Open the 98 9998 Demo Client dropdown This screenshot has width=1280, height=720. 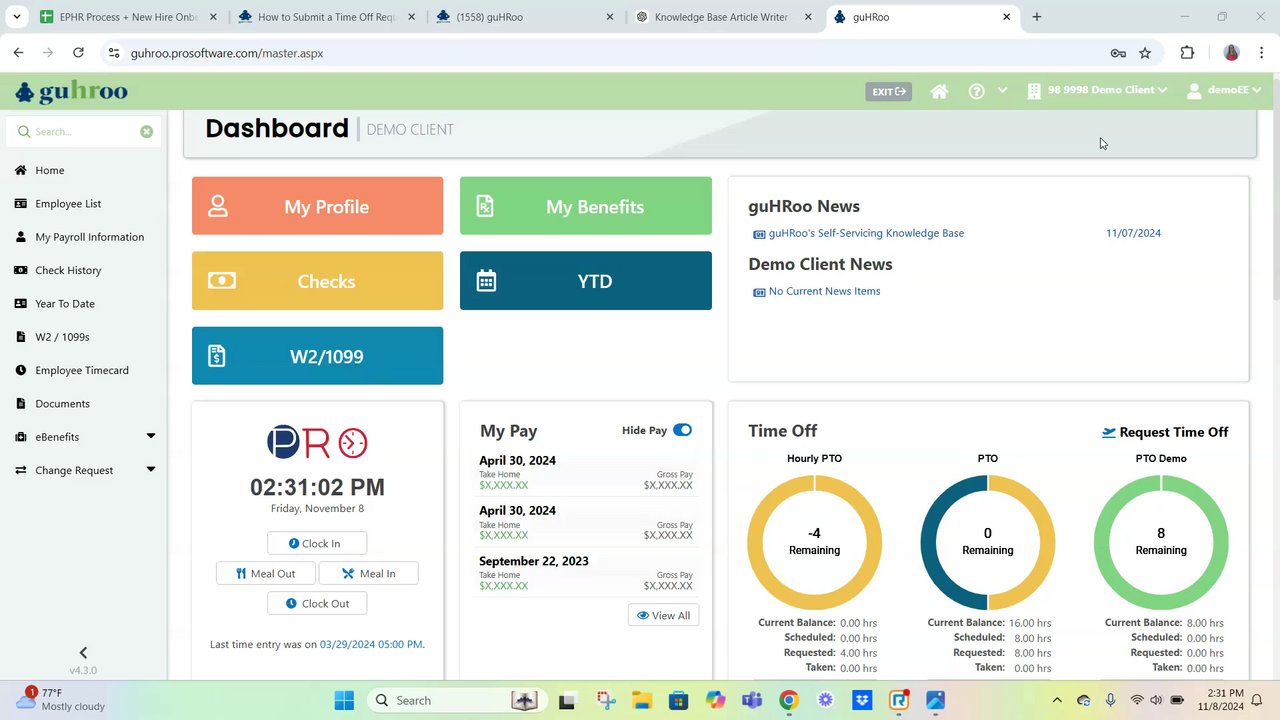click(1097, 90)
